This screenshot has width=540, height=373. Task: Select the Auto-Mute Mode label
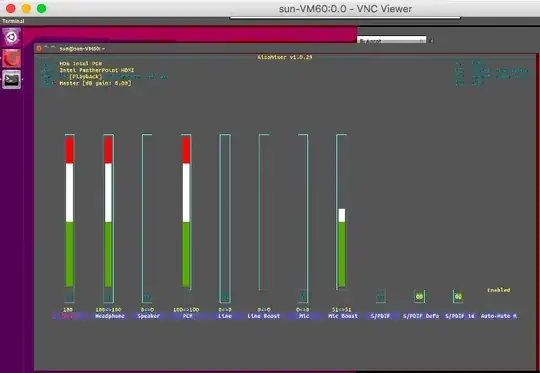[x=499, y=316]
